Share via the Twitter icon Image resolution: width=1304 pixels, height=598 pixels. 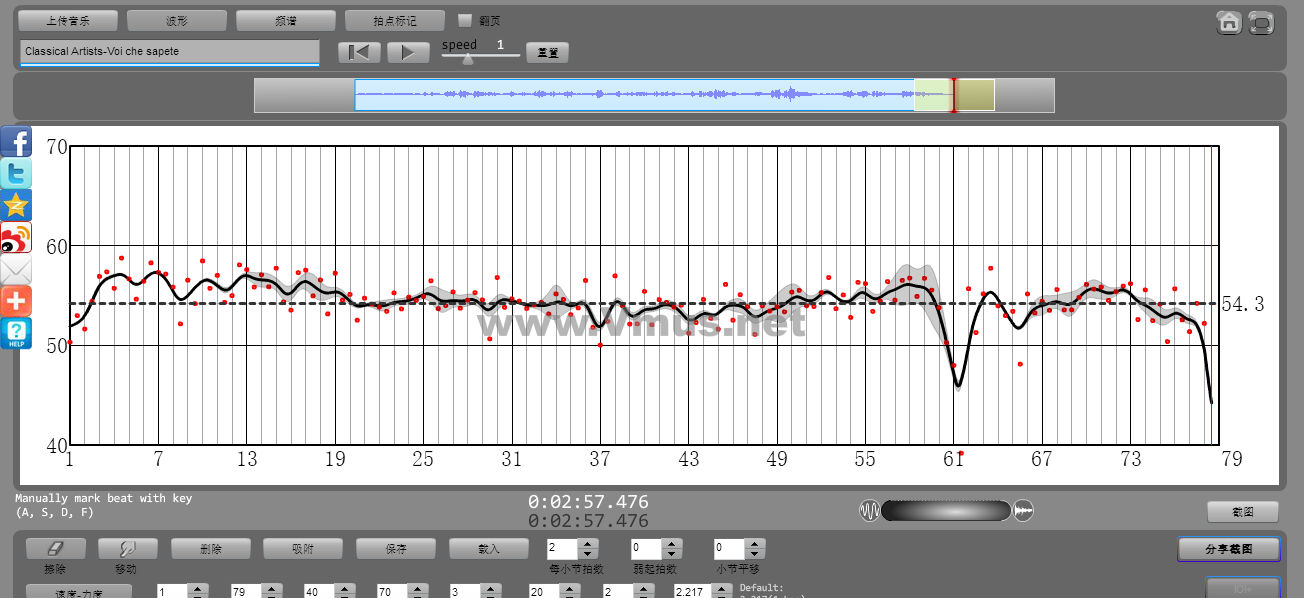tap(16, 173)
